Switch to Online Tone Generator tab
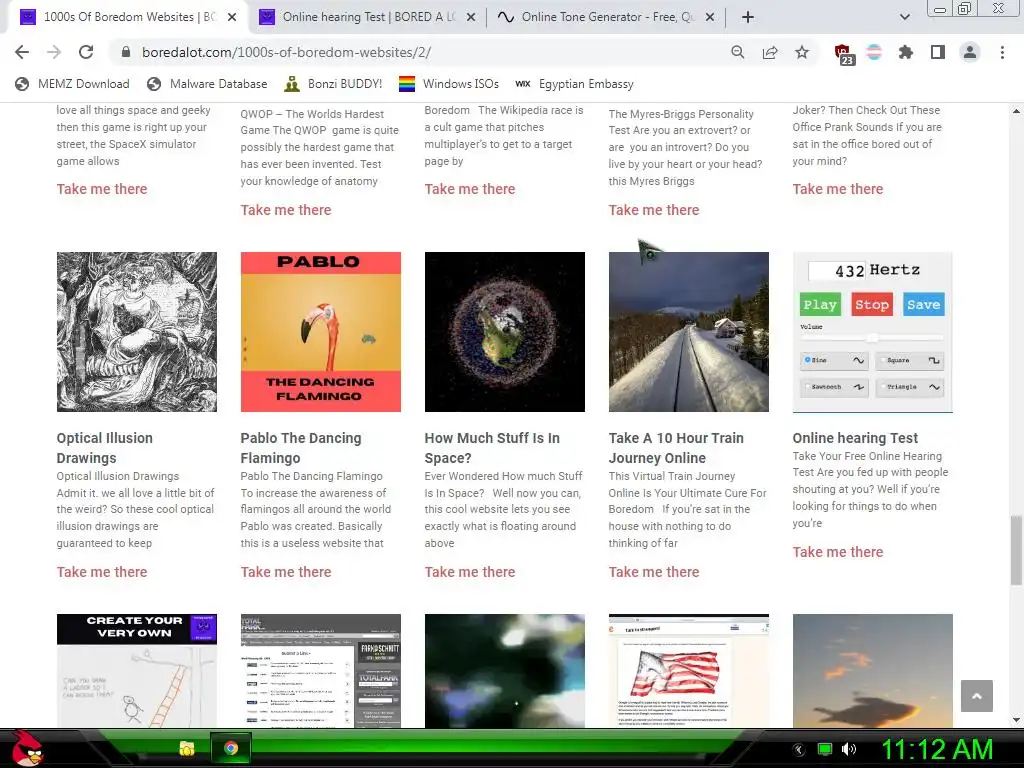This screenshot has width=1024, height=768. (x=607, y=17)
